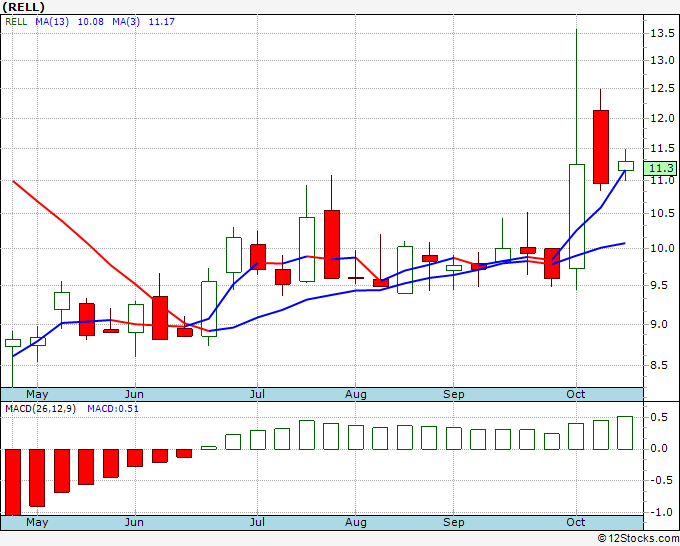Open the 12Stocks.com watermark link
Image resolution: width=680 pixels, height=546 pixels.
click(x=638, y=538)
